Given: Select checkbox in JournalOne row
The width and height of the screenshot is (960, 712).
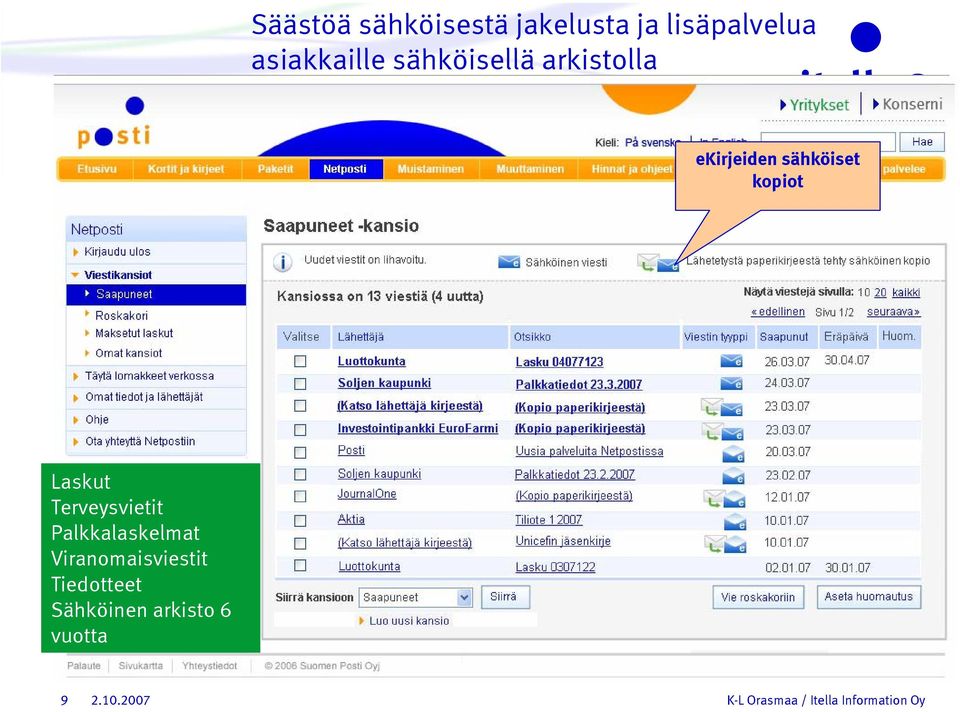Looking at the screenshot, I should (300, 496).
